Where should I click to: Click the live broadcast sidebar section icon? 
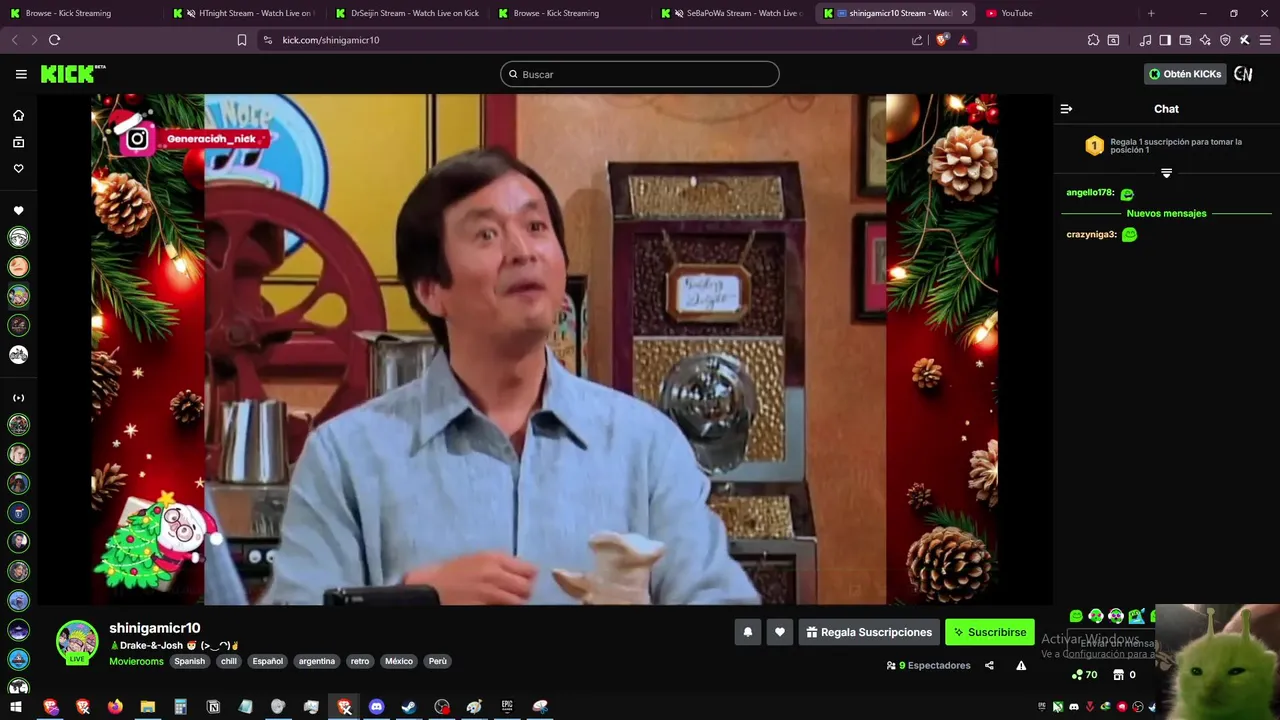click(x=18, y=398)
